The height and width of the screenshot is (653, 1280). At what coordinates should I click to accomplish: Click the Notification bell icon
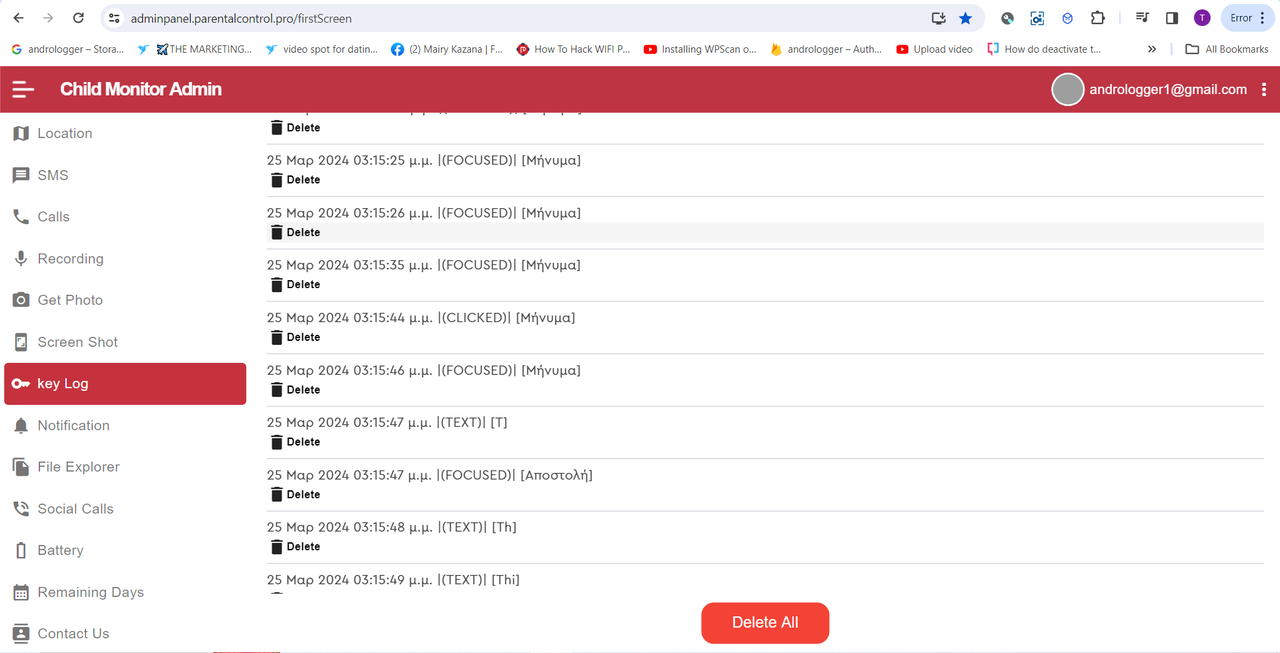coord(21,425)
